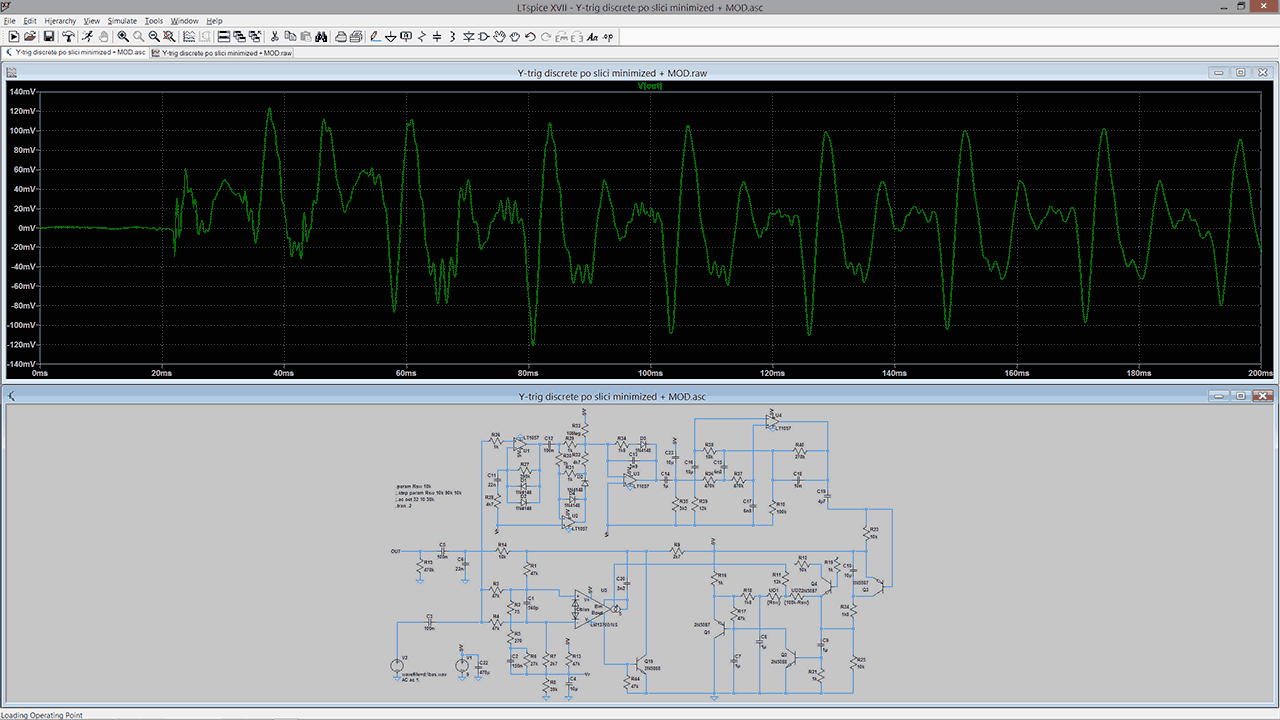1280x720 pixels.
Task: Open the Edit menu
Action: click(x=31, y=21)
